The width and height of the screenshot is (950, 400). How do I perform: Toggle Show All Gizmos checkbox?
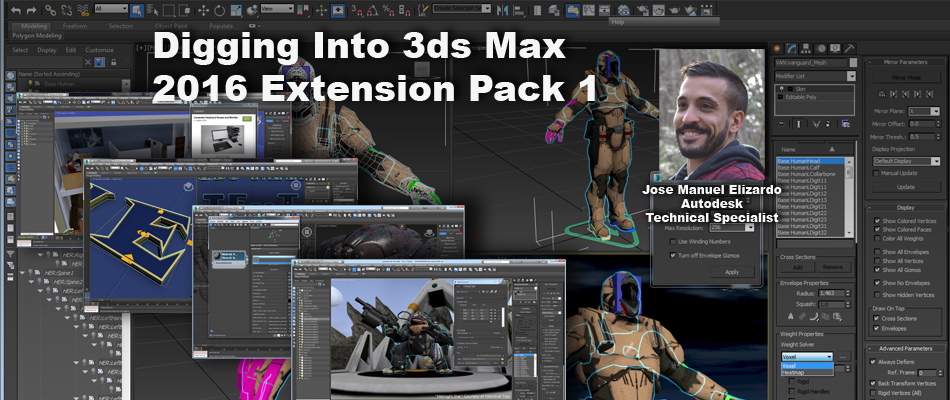click(877, 270)
